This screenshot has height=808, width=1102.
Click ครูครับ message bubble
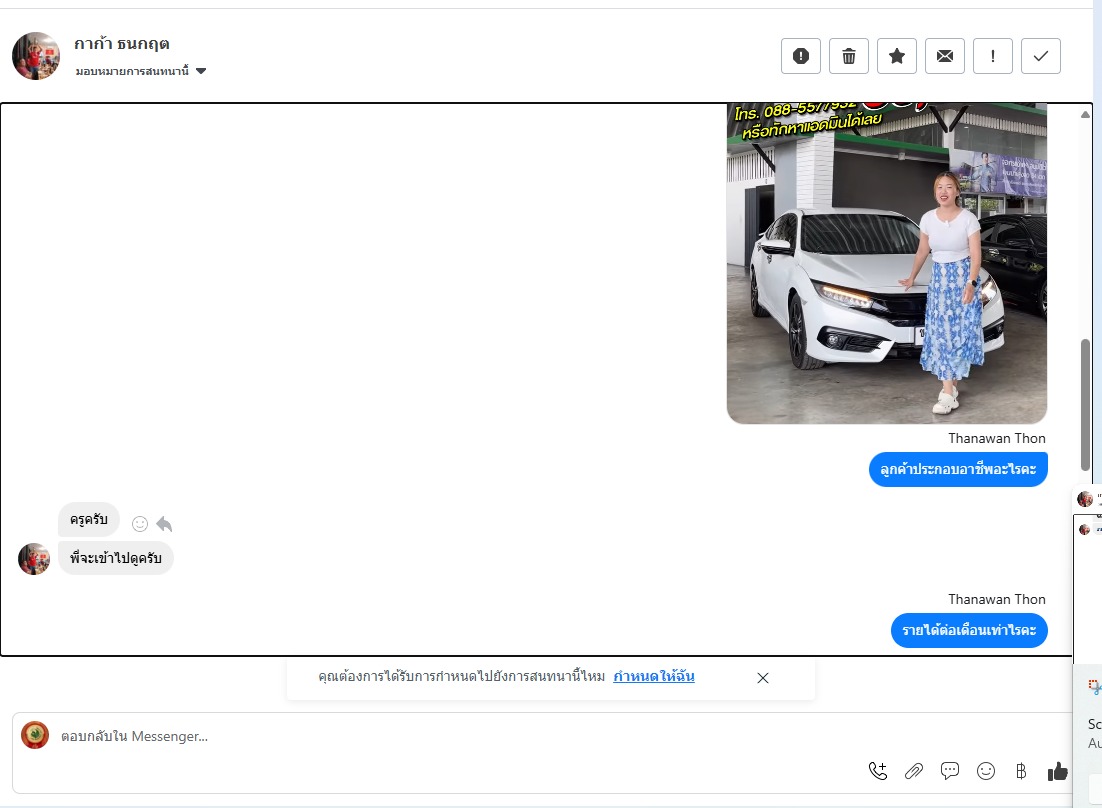tap(89, 520)
